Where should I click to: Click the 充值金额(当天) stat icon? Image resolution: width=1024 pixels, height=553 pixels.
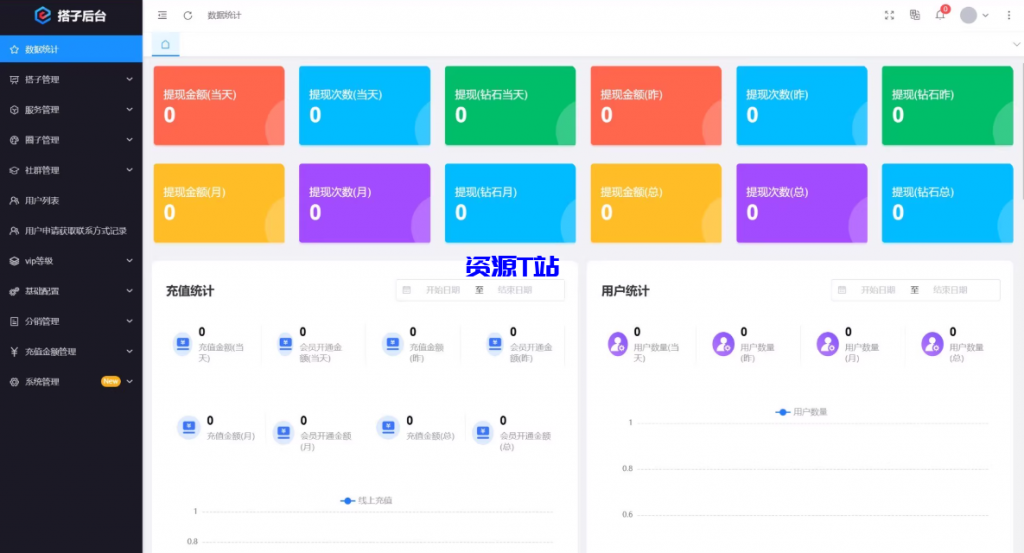[x=181, y=344]
